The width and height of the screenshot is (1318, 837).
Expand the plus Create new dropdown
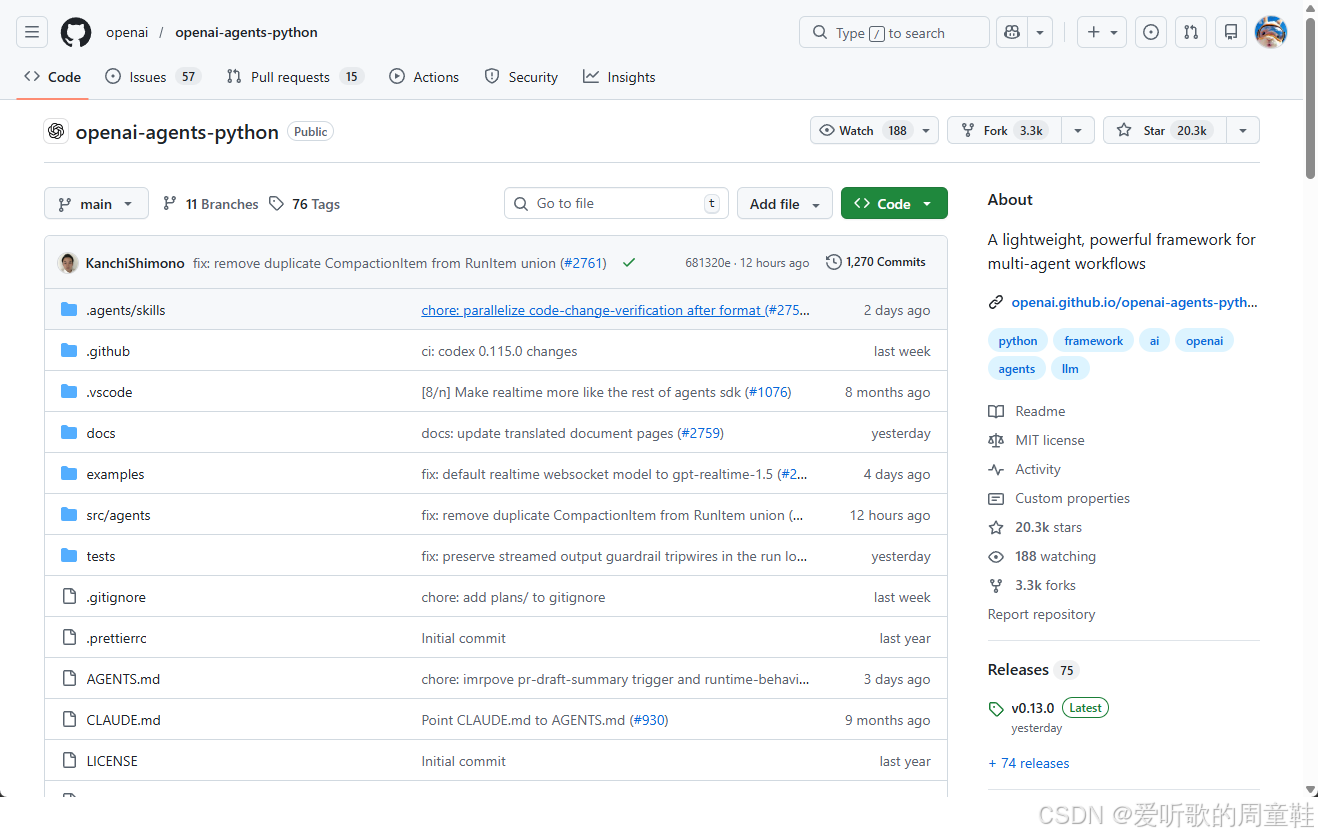(1102, 32)
